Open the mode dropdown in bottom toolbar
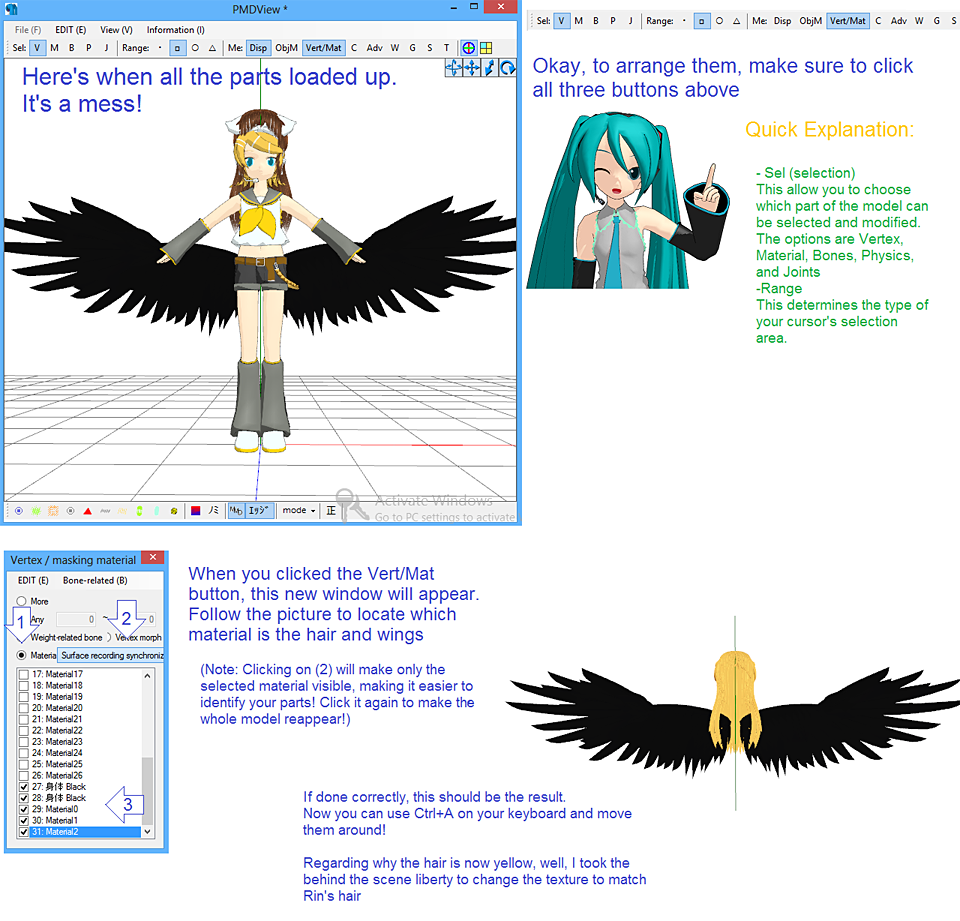The image size is (960, 921). (x=299, y=510)
